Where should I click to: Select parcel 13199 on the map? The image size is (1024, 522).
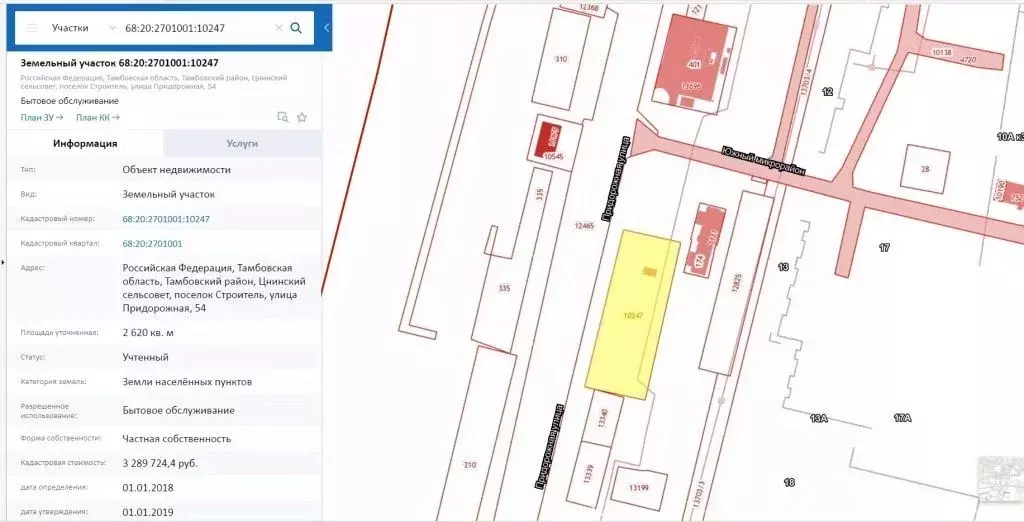(x=639, y=486)
